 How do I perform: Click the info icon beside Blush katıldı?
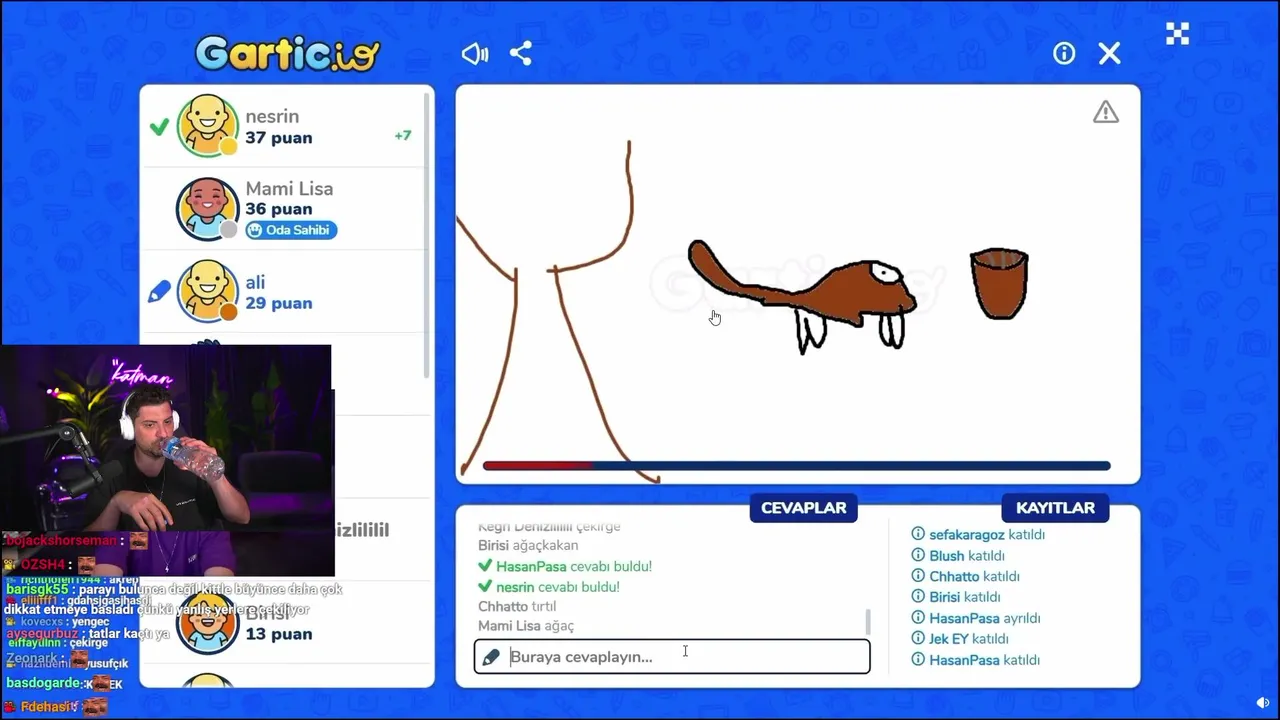tap(918, 556)
